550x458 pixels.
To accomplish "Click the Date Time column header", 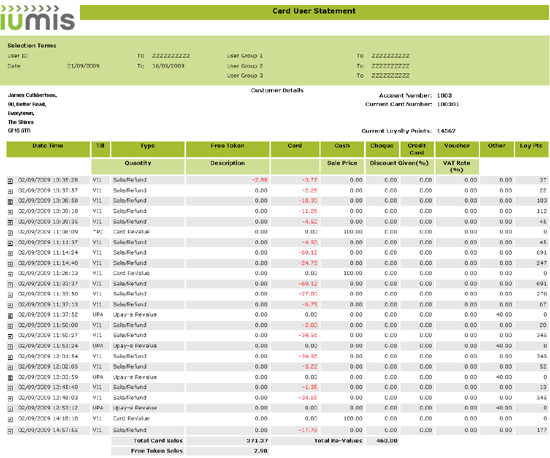I will 48,149.
